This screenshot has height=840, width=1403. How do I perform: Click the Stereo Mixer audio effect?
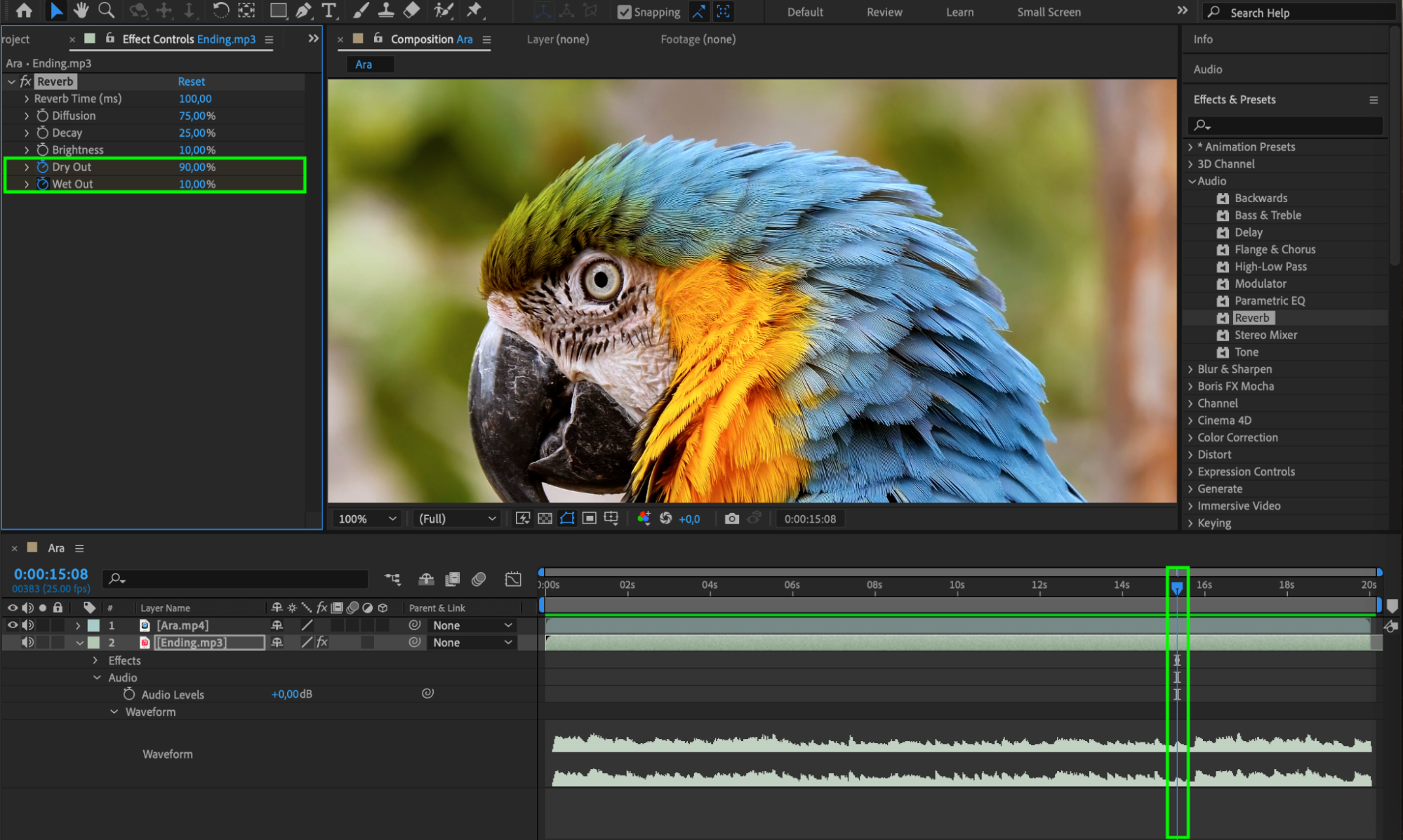coord(1265,335)
